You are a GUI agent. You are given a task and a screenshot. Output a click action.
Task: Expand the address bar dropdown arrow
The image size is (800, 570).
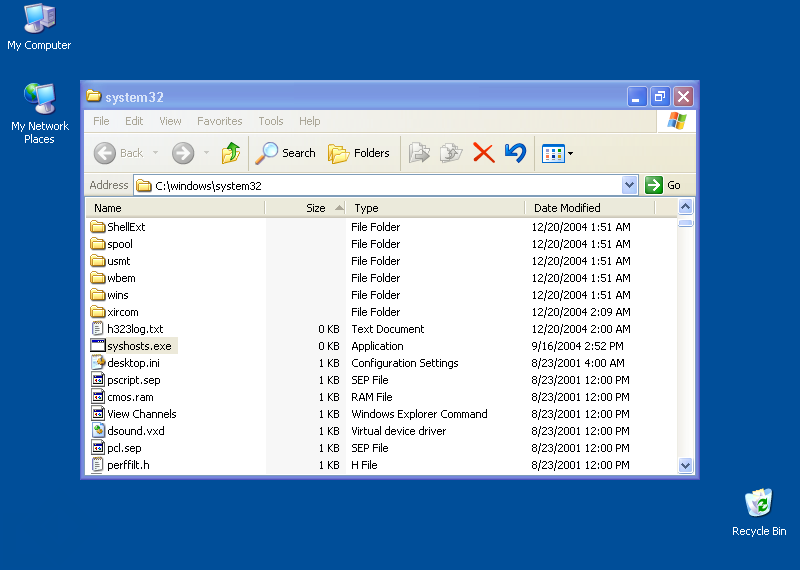(629, 185)
